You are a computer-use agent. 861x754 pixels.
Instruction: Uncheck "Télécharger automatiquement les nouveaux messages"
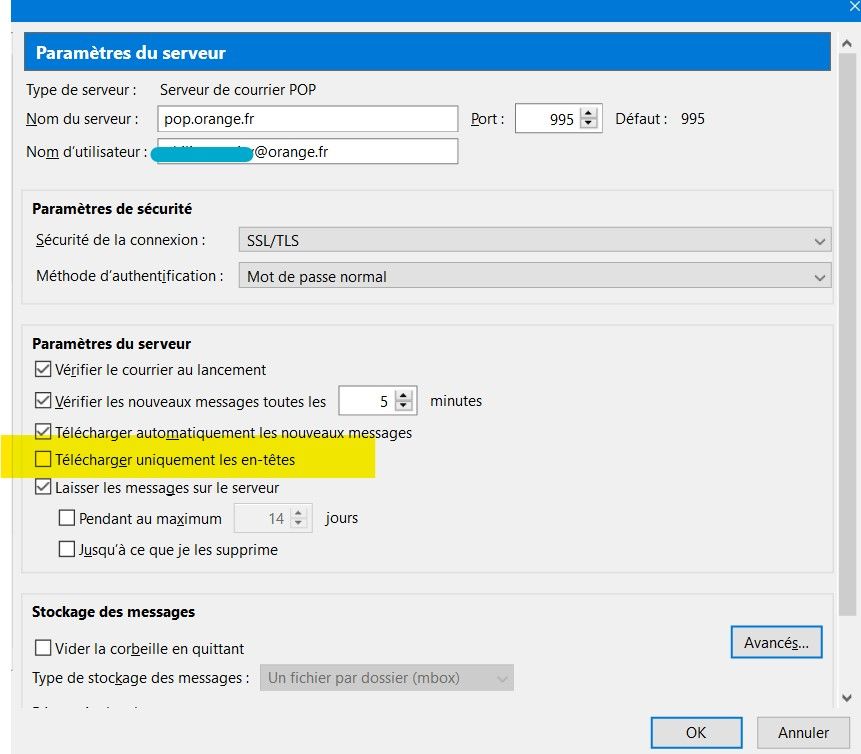(43, 432)
